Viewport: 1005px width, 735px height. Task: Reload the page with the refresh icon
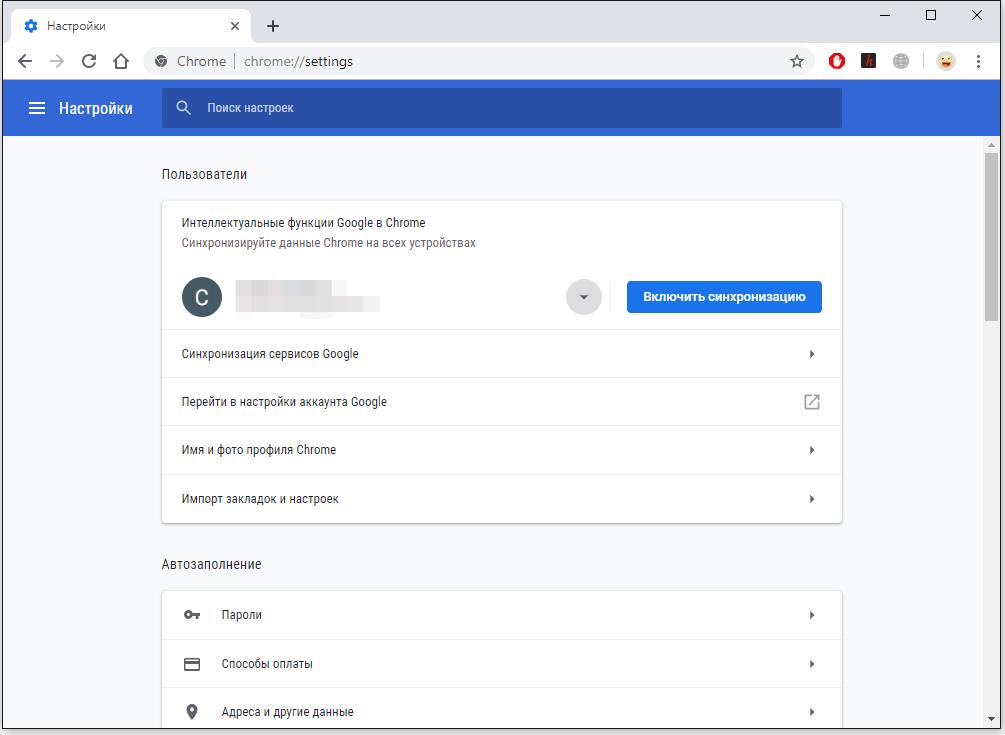pyautogui.click(x=89, y=61)
